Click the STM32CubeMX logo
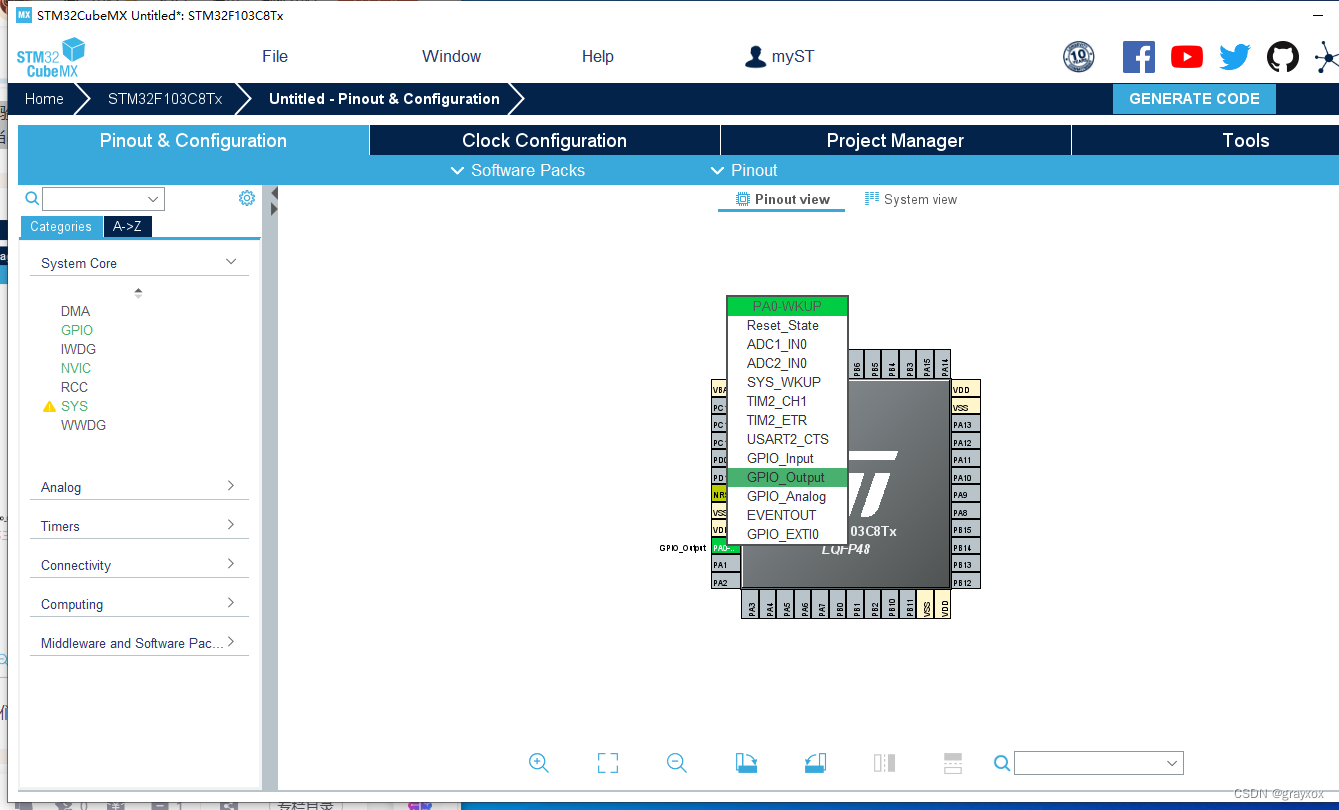The width and height of the screenshot is (1339, 810). [x=51, y=57]
